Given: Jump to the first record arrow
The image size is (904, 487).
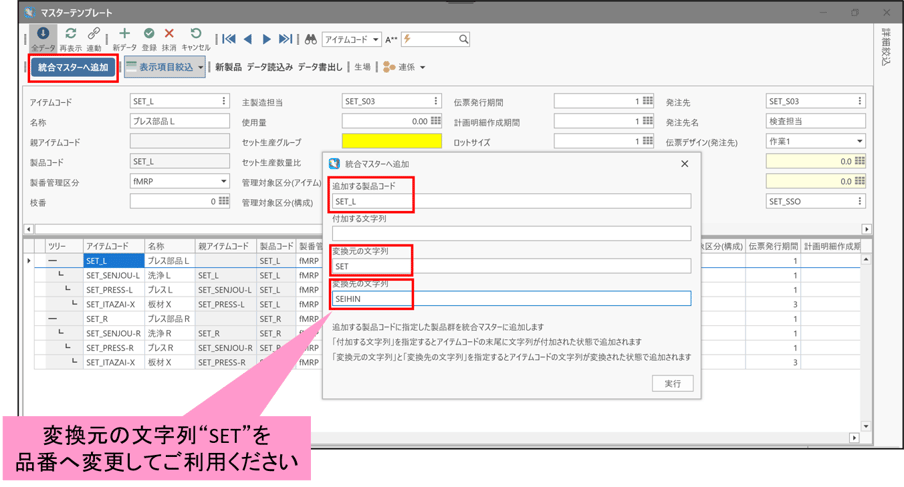Looking at the screenshot, I should click(229, 39).
